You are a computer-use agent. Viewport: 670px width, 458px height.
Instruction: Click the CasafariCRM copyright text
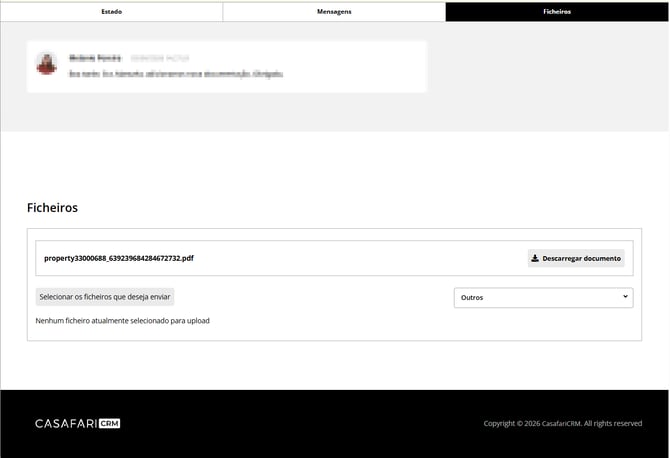(x=563, y=423)
